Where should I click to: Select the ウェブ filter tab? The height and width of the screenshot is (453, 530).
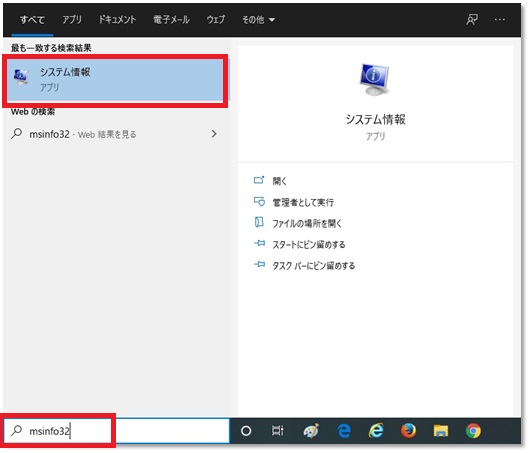[x=216, y=20]
